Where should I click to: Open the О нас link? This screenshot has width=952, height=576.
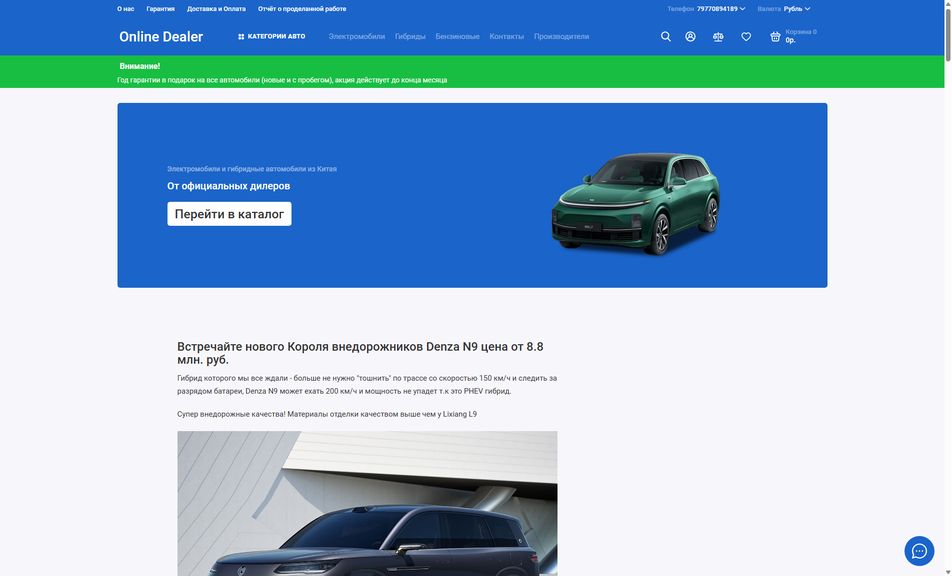click(x=126, y=9)
